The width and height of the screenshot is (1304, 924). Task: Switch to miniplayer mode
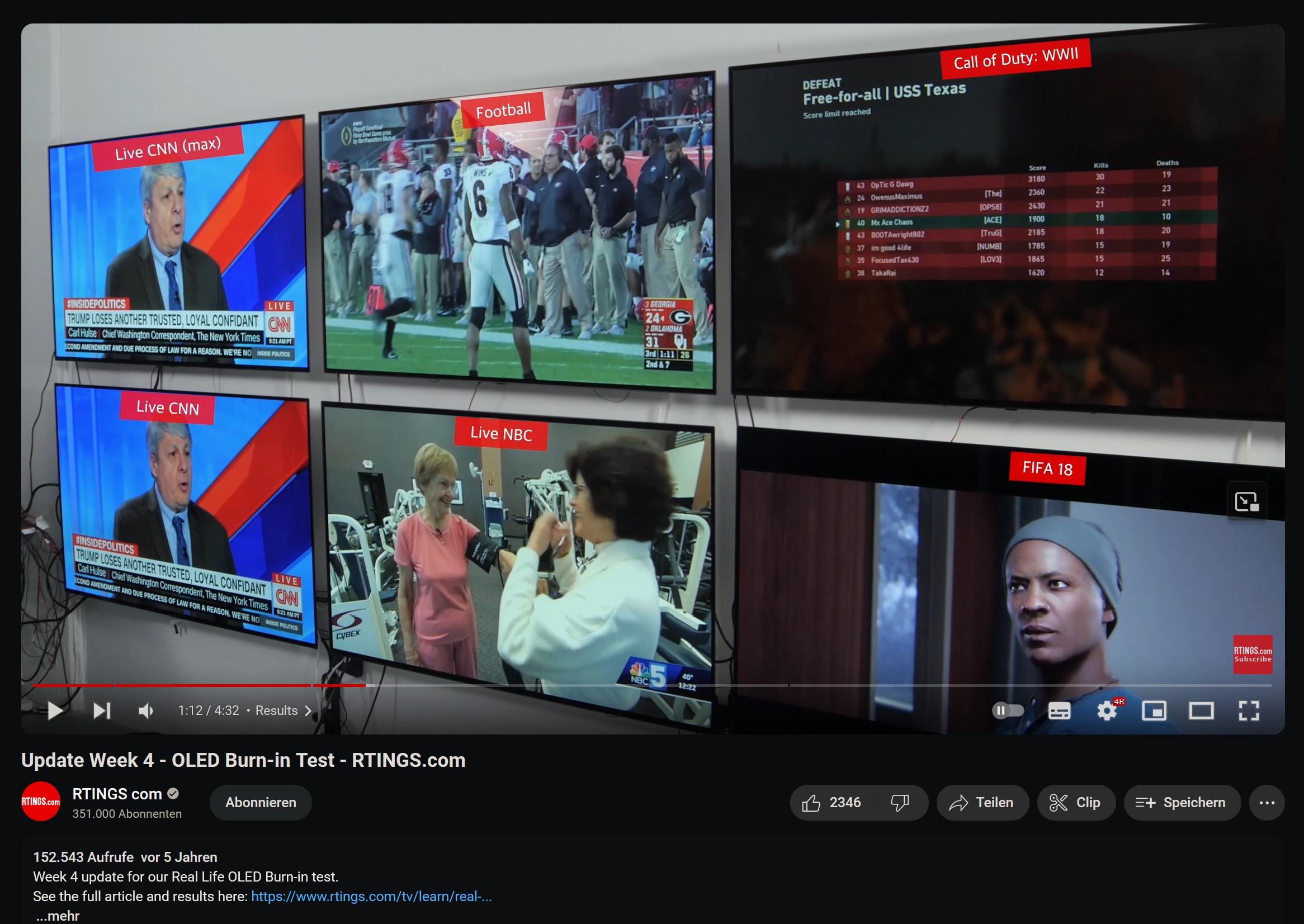click(1154, 710)
